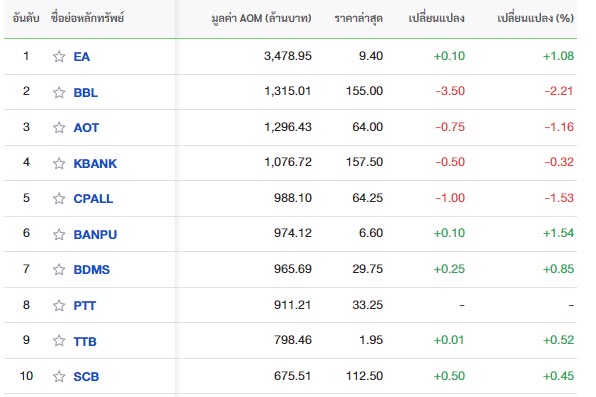Screen dimensions: 596x397
Task: View the CPALL stock details link
Action: 93,198
